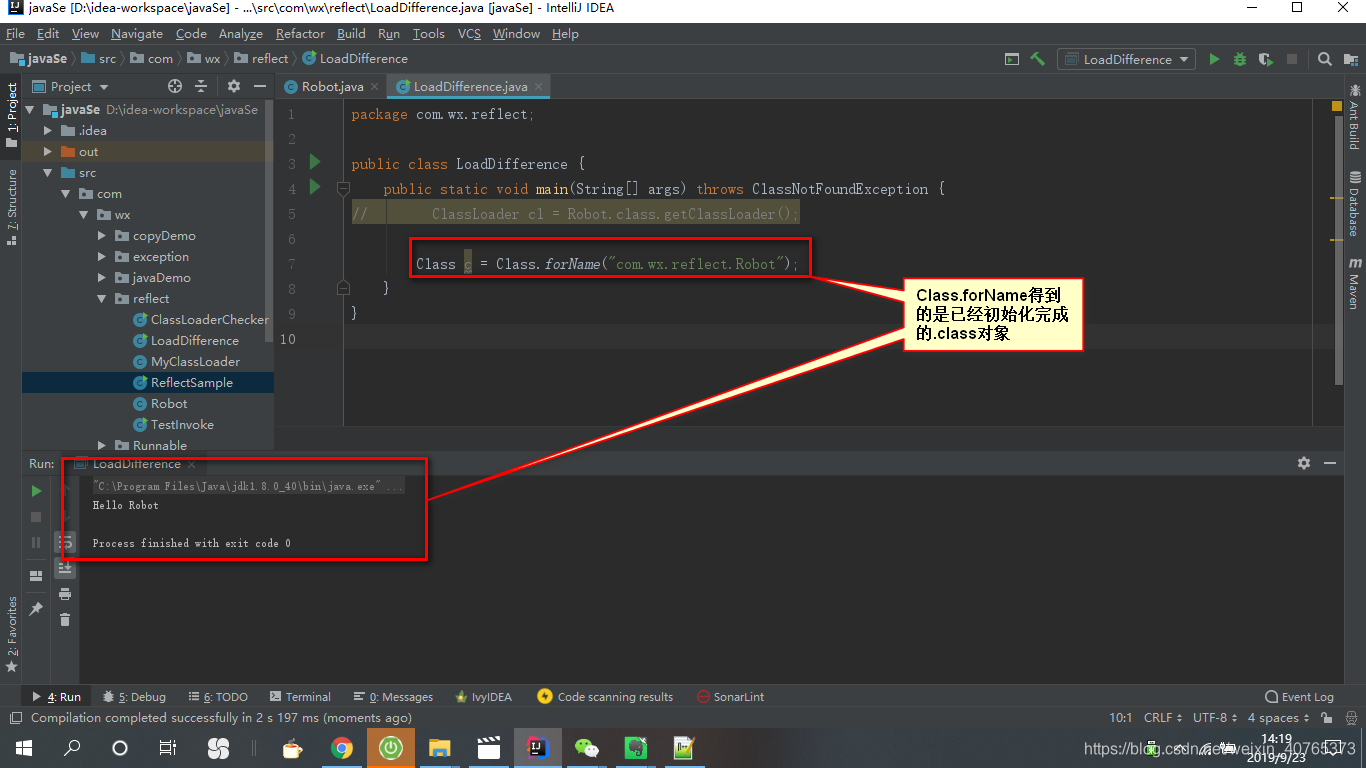
Task: Open the 5: Debug tool tab
Action: click(134, 697)
